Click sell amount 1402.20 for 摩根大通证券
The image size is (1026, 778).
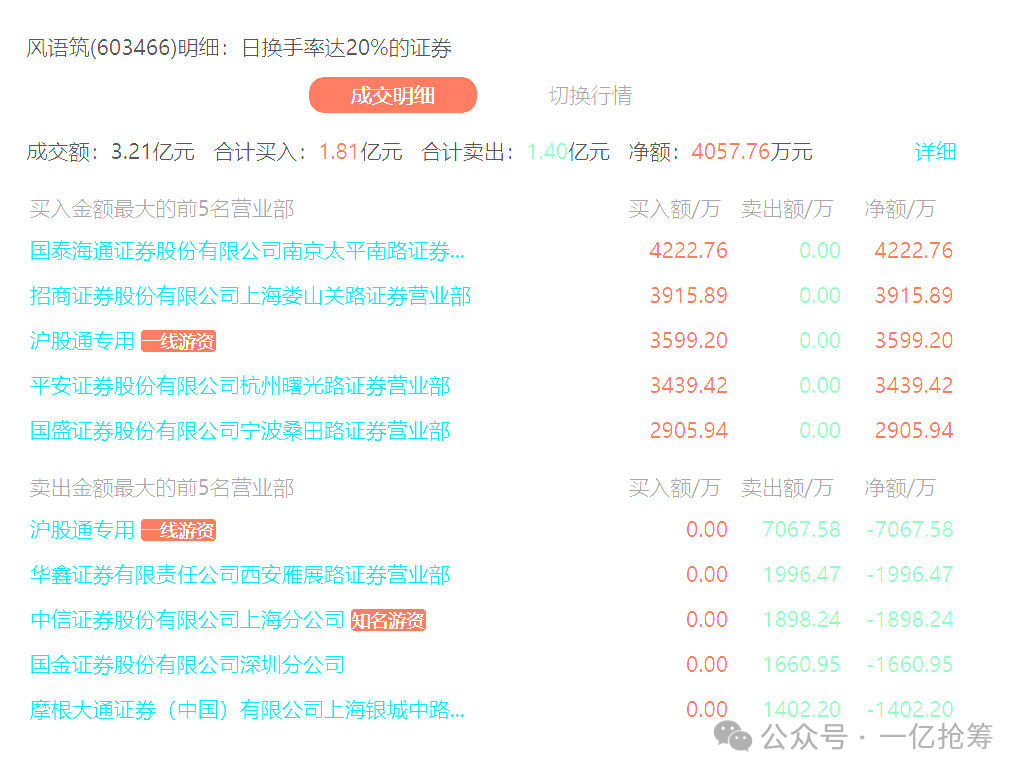tap(802, 710)
